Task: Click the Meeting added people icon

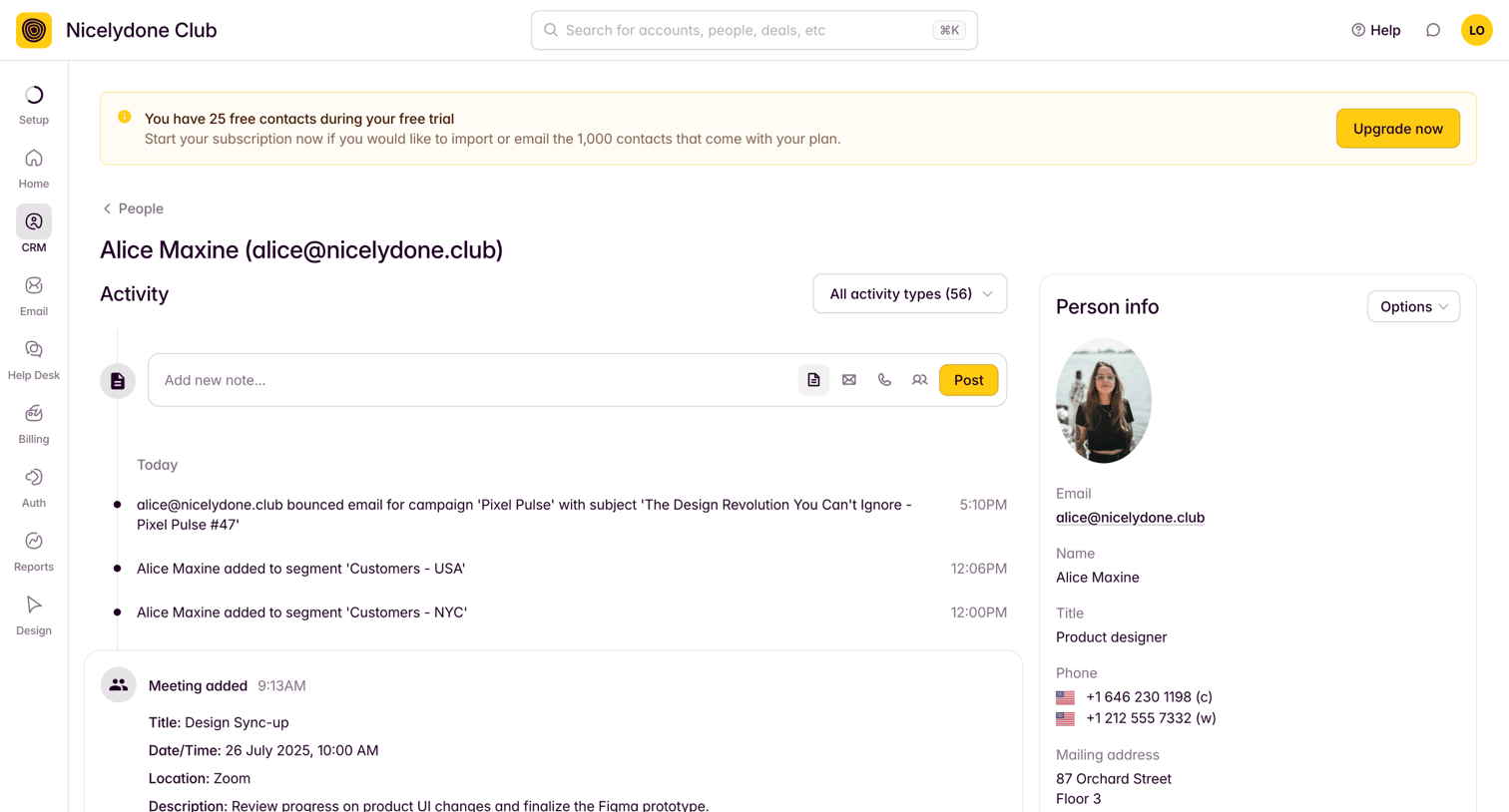Action: tap(118, 685)
